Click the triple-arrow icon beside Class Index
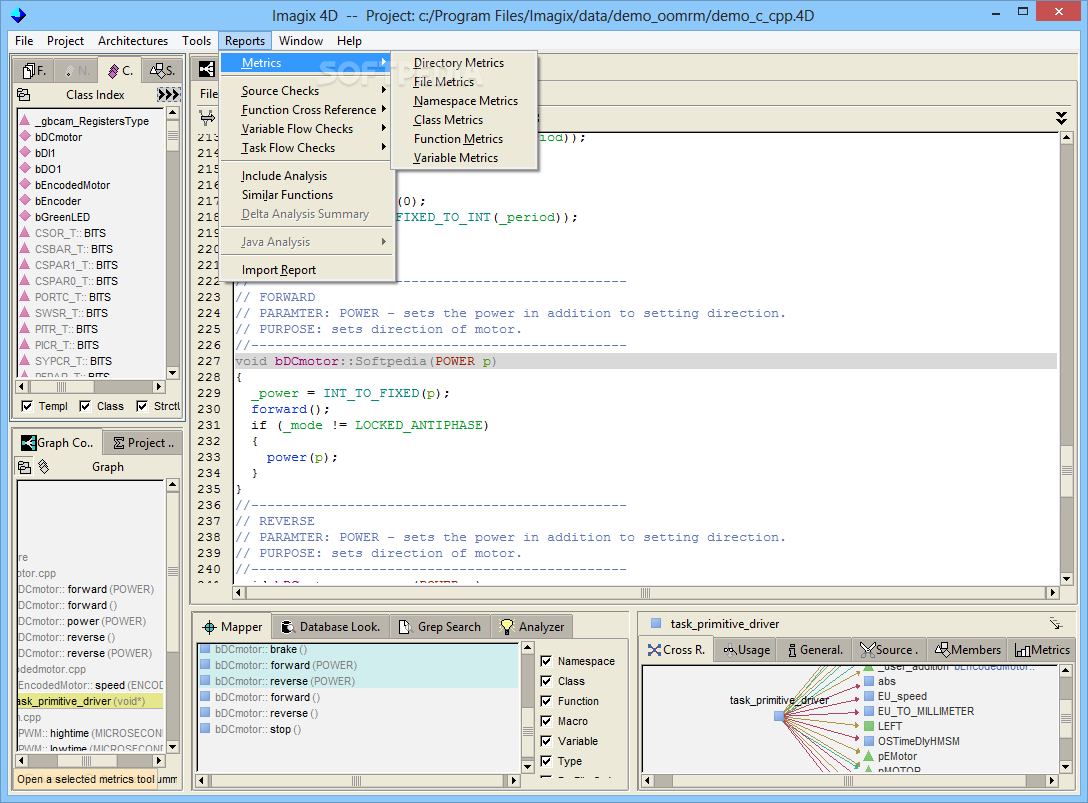Viewport: 1088px width, 803px height. (169, 94)
